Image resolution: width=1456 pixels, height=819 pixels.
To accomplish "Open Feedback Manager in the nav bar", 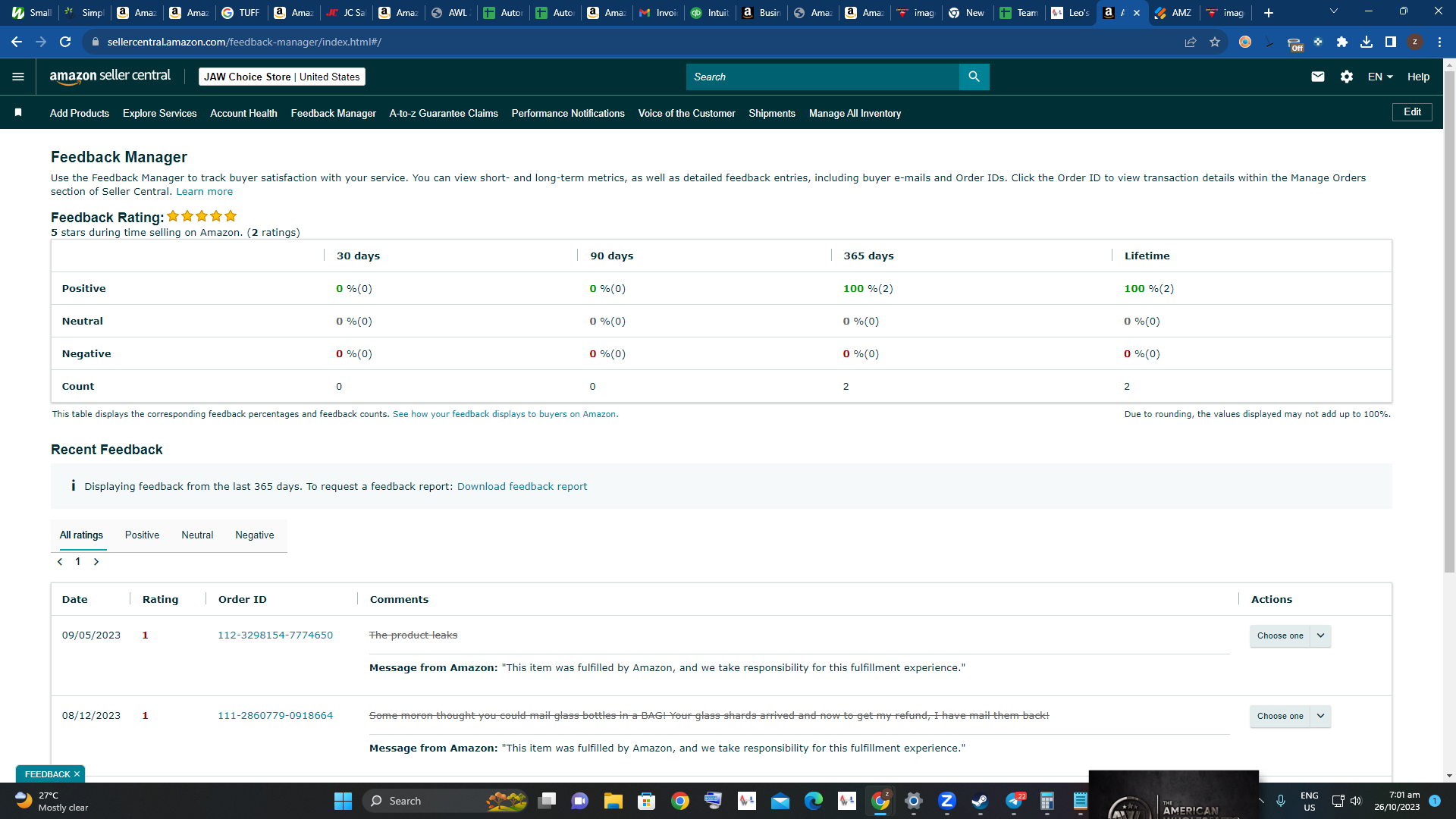I will 334,113.
